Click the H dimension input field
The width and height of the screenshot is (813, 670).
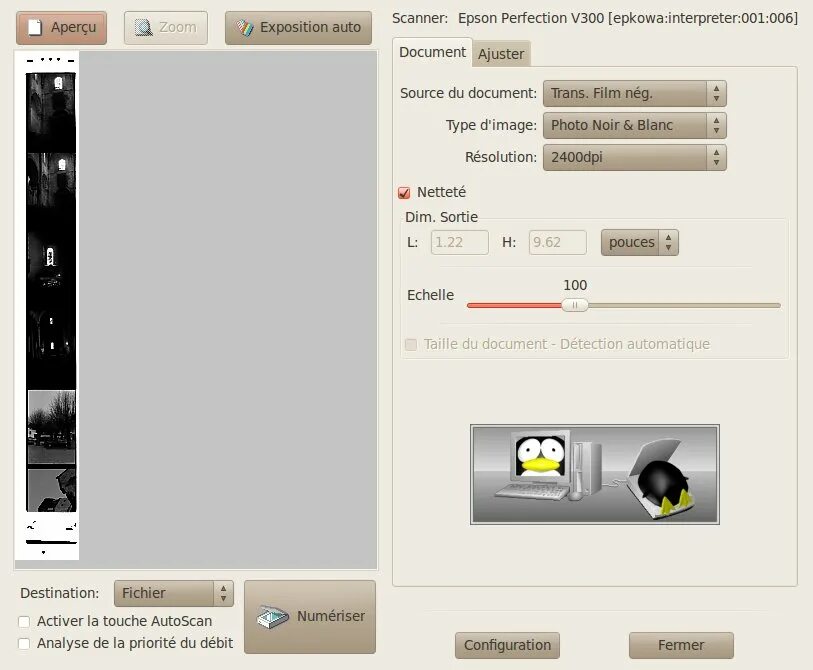pos(556,242)
